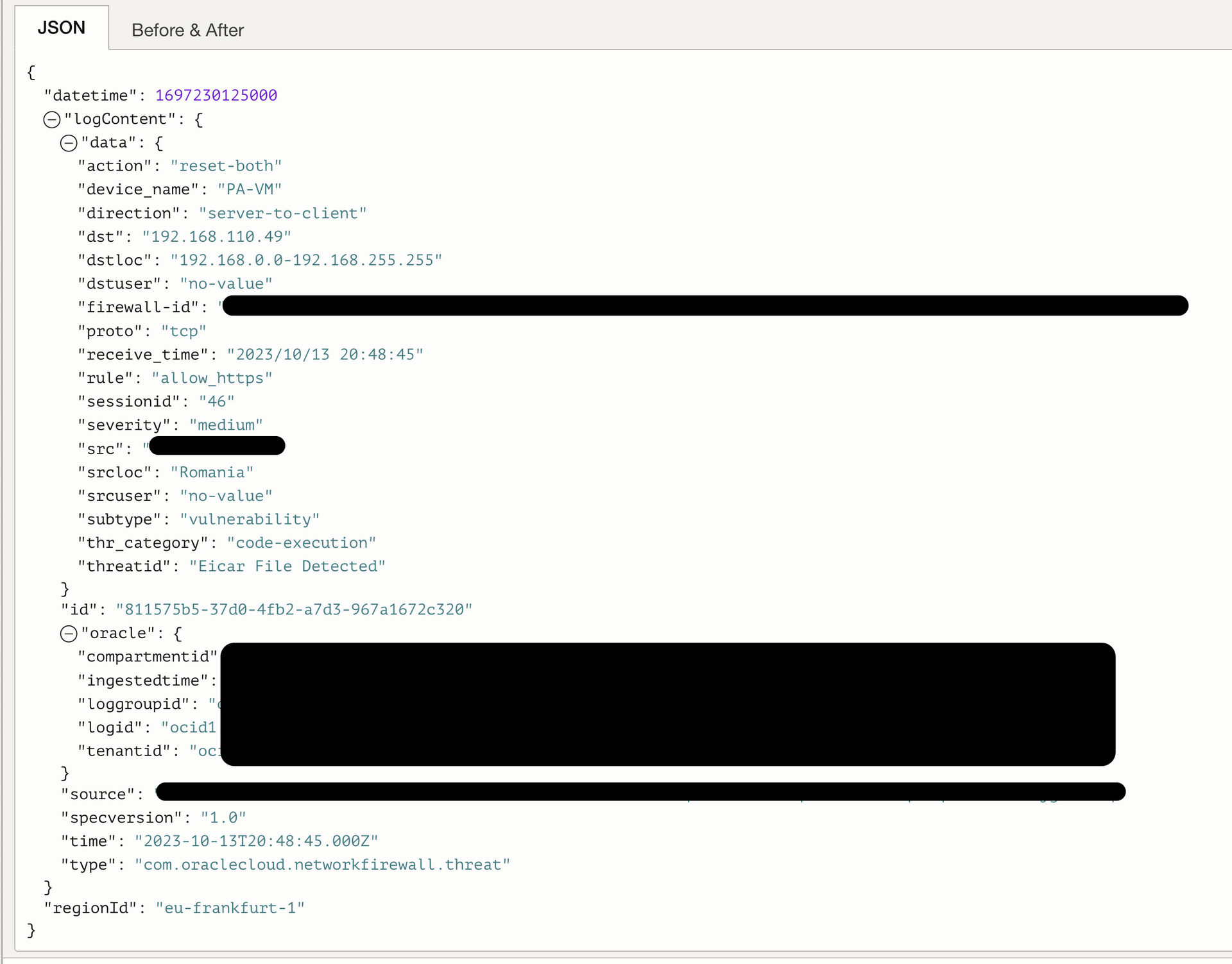Click the "reset-both" action value
The image size is (1232, 964).
pyautogui.click(x=226, y=166)
